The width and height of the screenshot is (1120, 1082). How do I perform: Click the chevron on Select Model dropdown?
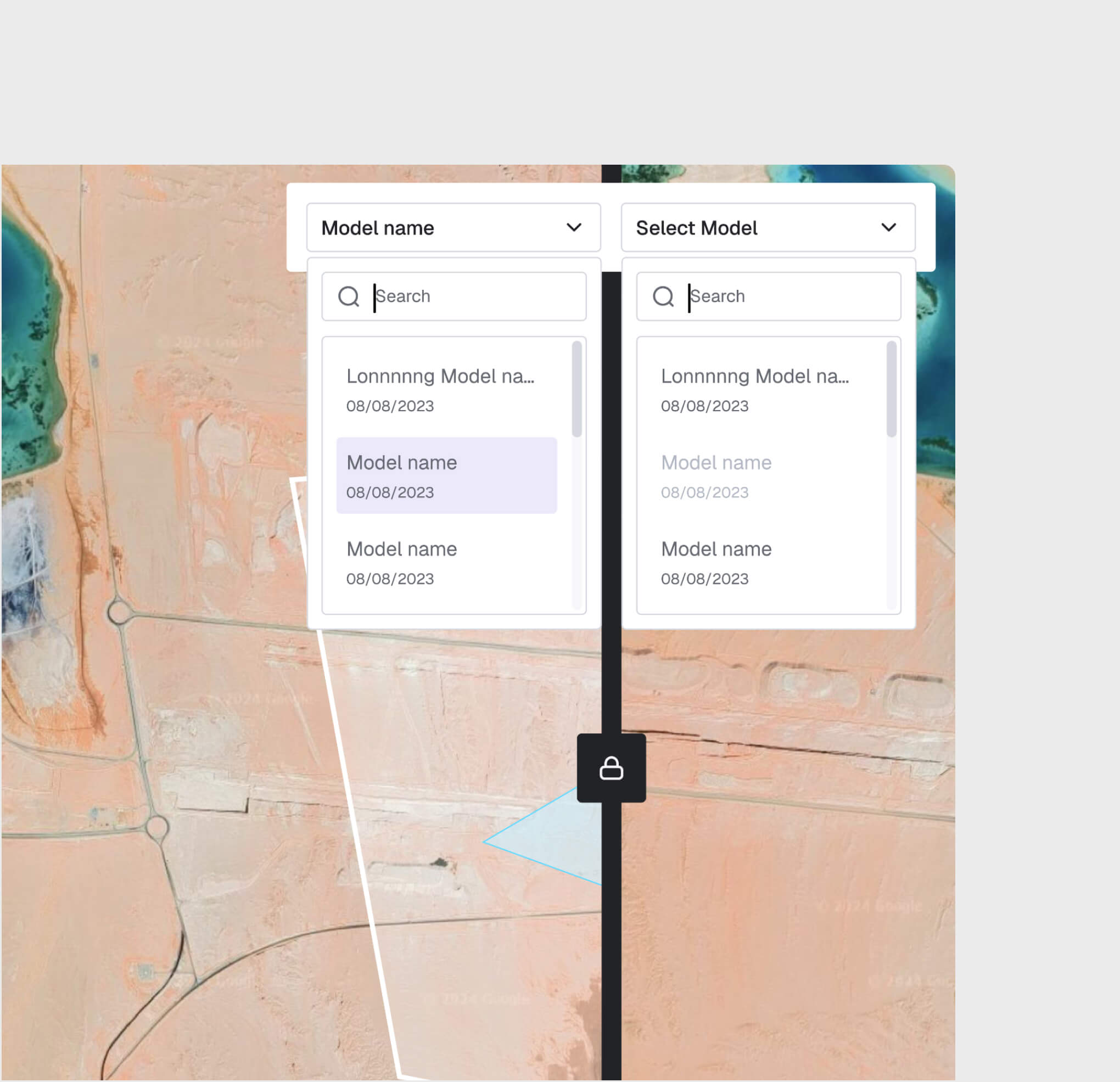[888, 227]
